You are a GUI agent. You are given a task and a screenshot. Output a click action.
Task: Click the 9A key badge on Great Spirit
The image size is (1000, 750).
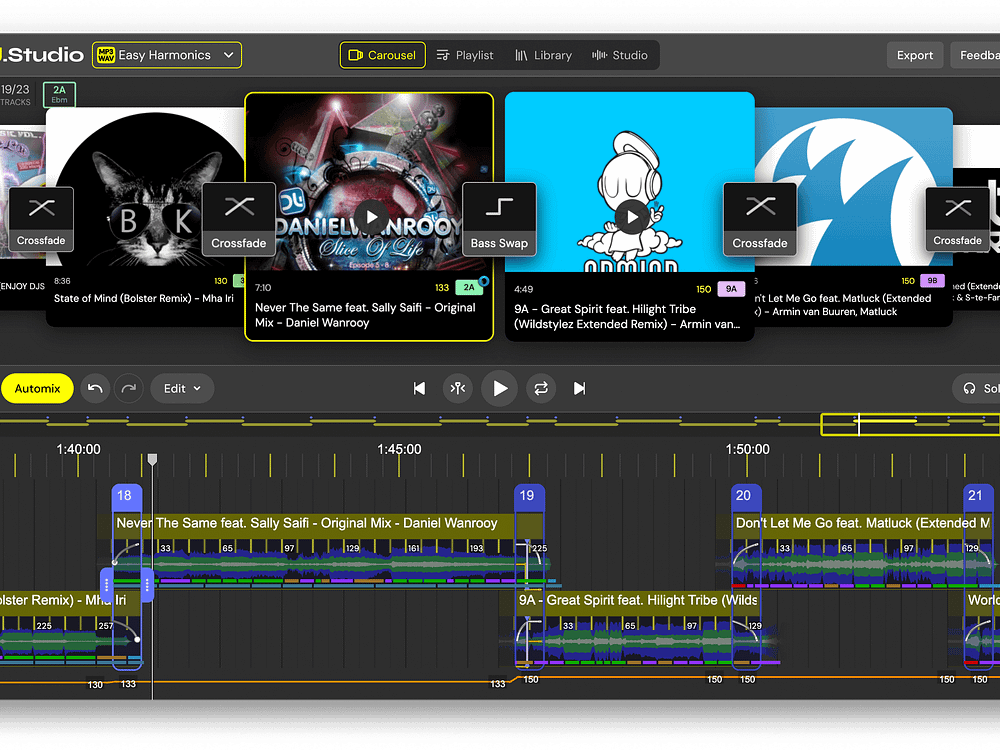[731, 289]
